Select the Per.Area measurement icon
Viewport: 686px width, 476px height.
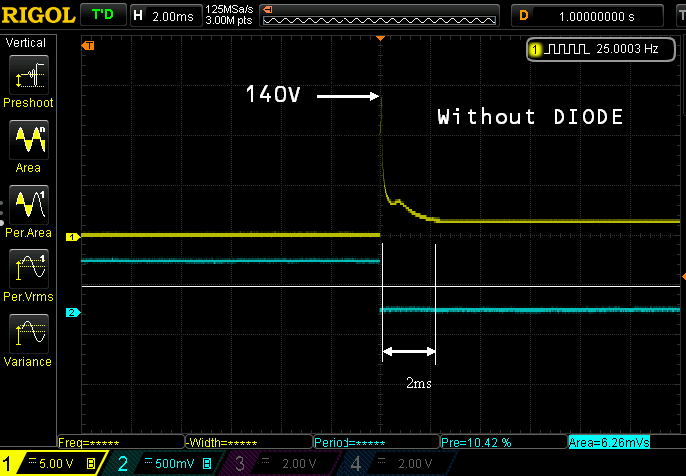[28, 204]
